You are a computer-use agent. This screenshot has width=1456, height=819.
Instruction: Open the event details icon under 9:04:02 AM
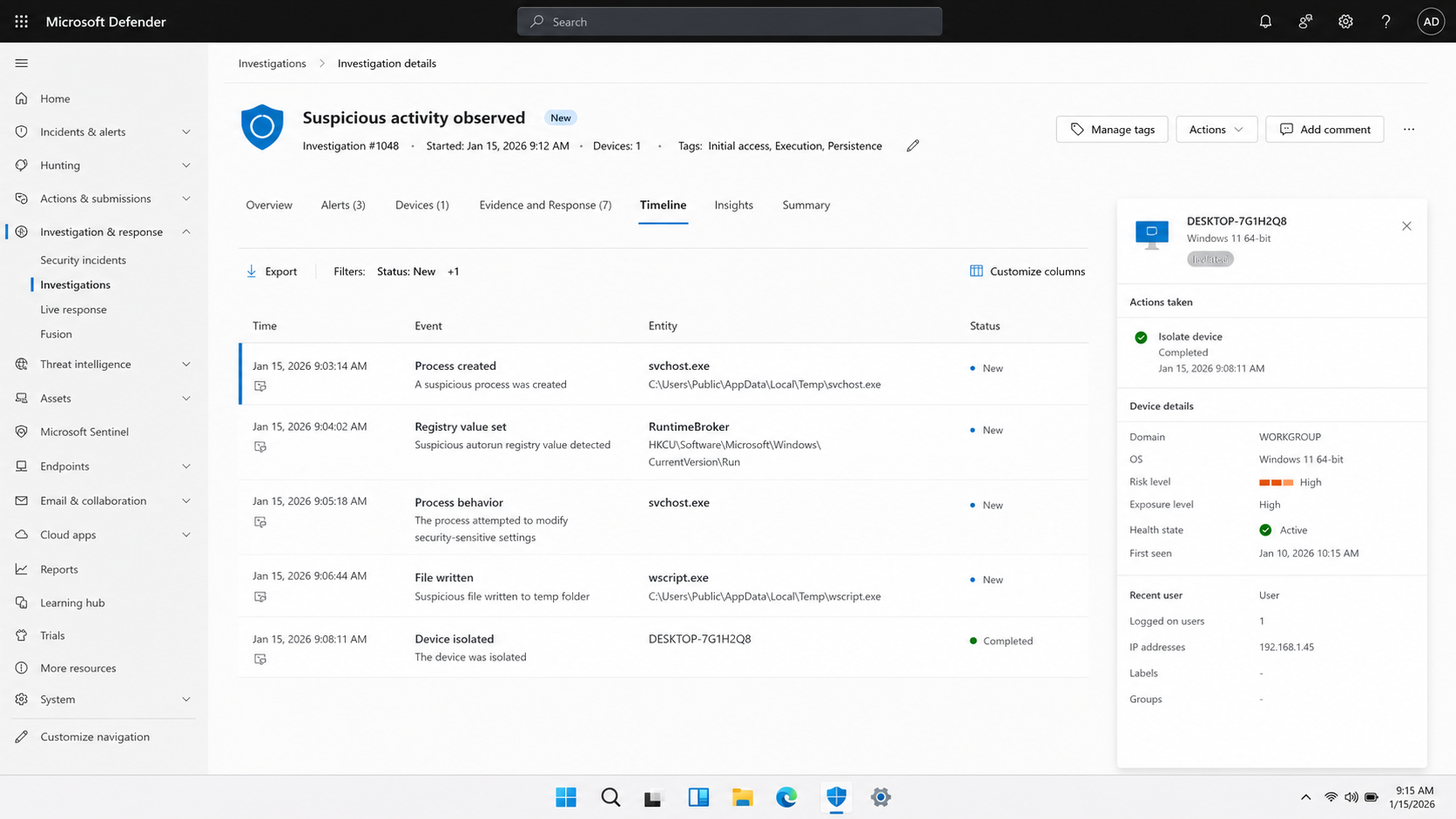tap(260, 446)
